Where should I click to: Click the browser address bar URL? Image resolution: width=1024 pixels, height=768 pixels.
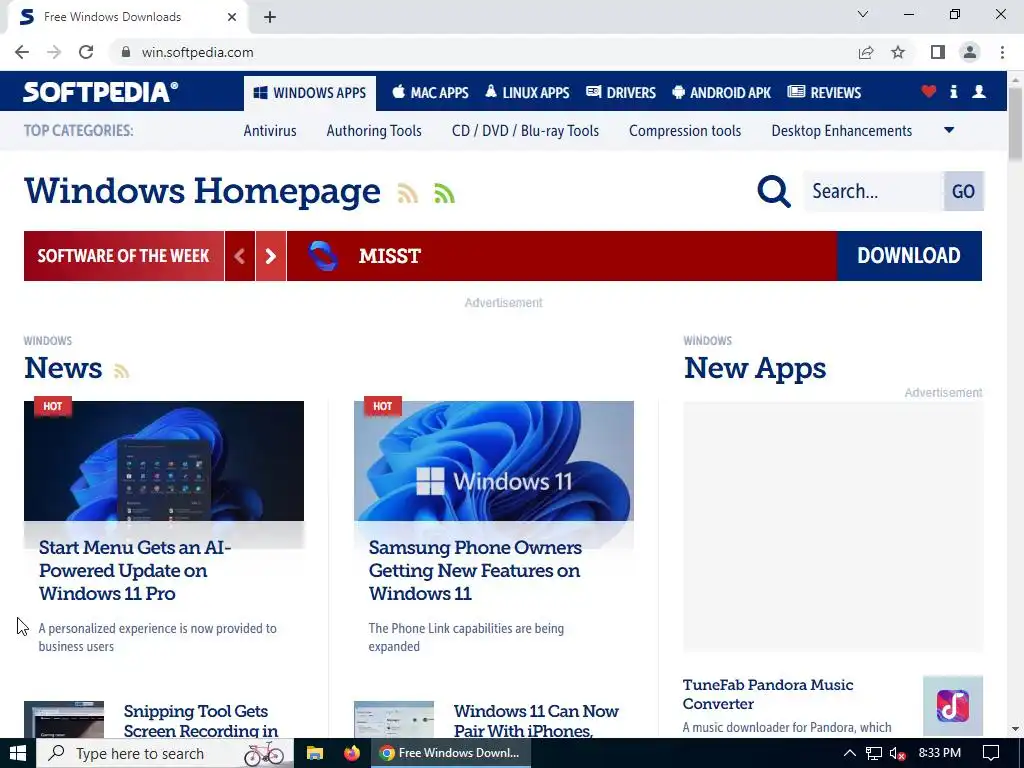click(x=197, y=52)
